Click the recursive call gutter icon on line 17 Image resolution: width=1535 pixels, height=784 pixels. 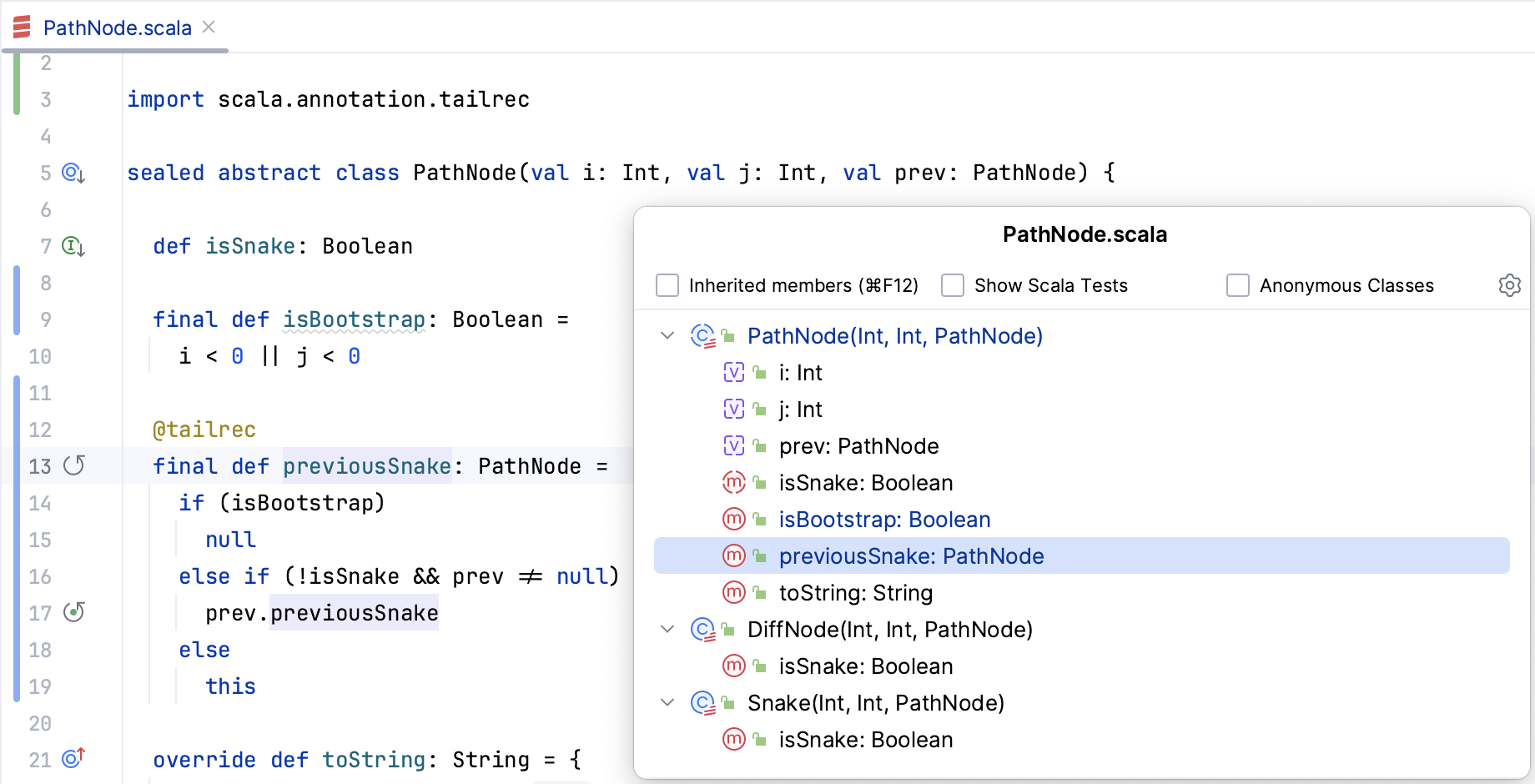point(74,612)
